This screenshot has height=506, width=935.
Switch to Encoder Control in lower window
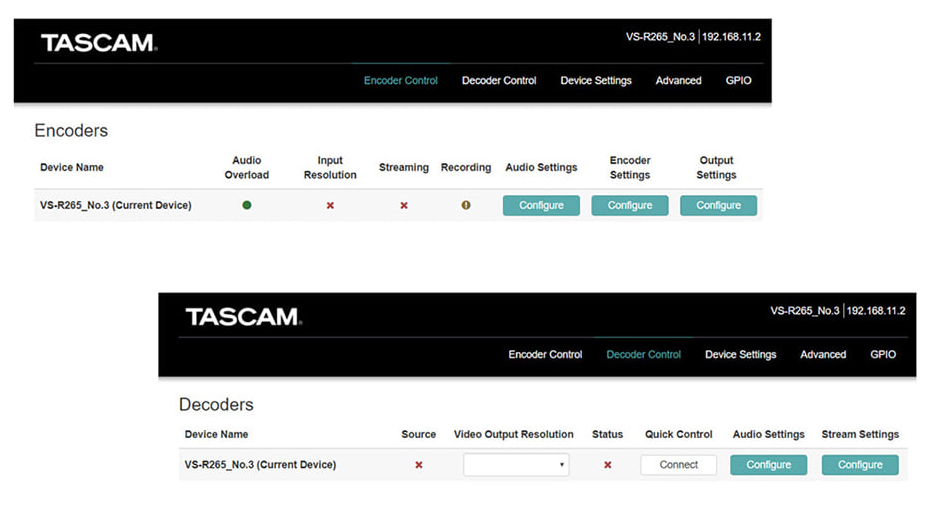click(x=545, y=355)
